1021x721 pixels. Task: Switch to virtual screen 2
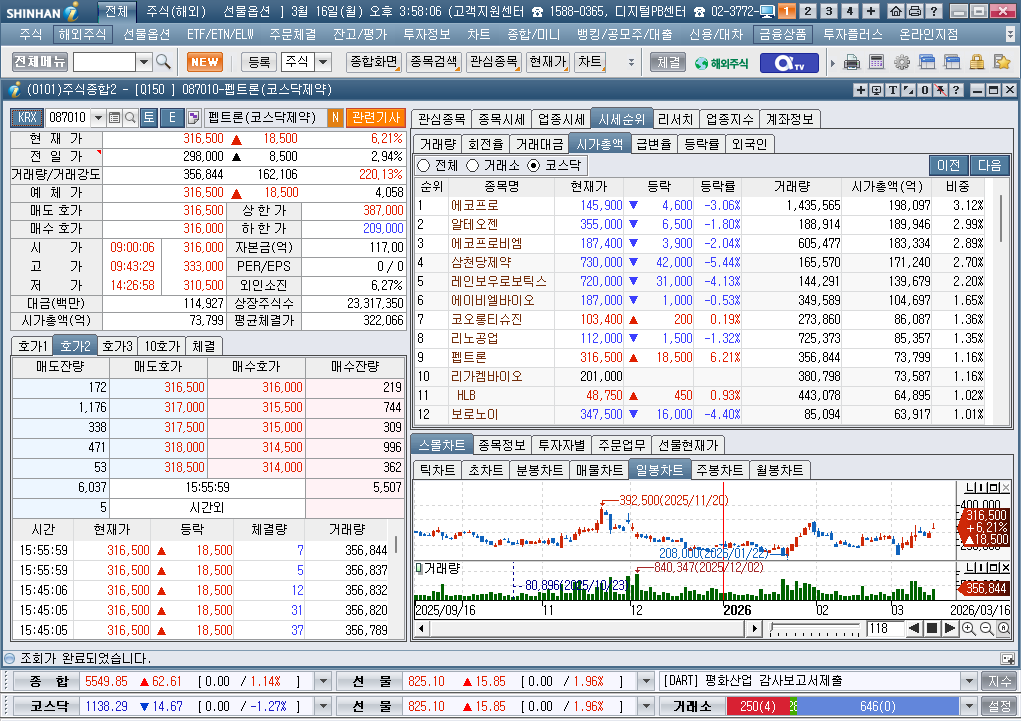coord(807,11)
